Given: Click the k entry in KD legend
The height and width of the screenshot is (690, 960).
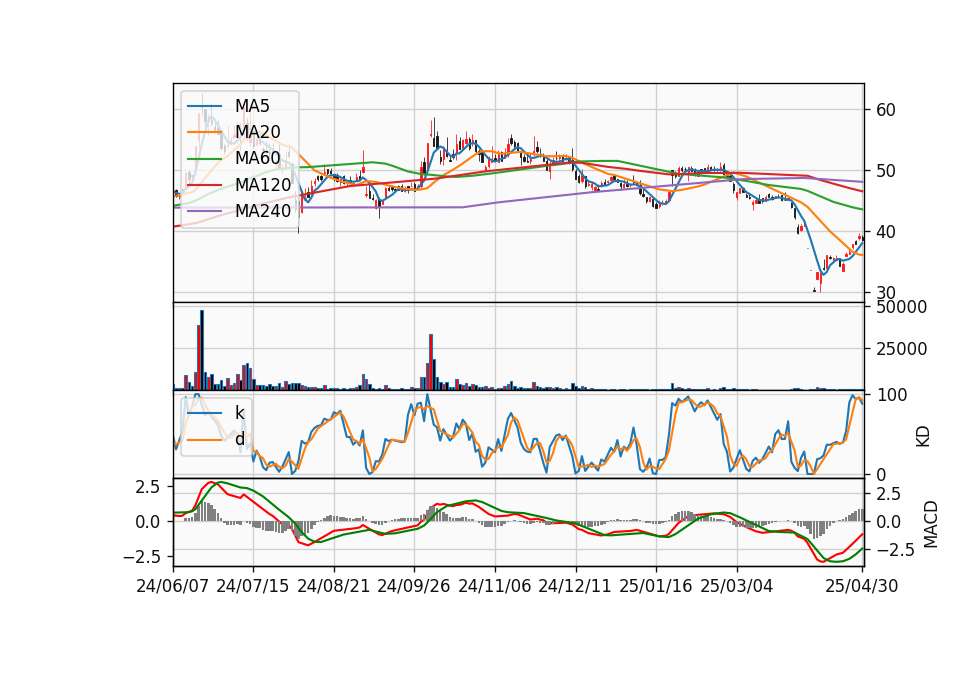Looking at the screenshot, I should [x=239, y=413].
